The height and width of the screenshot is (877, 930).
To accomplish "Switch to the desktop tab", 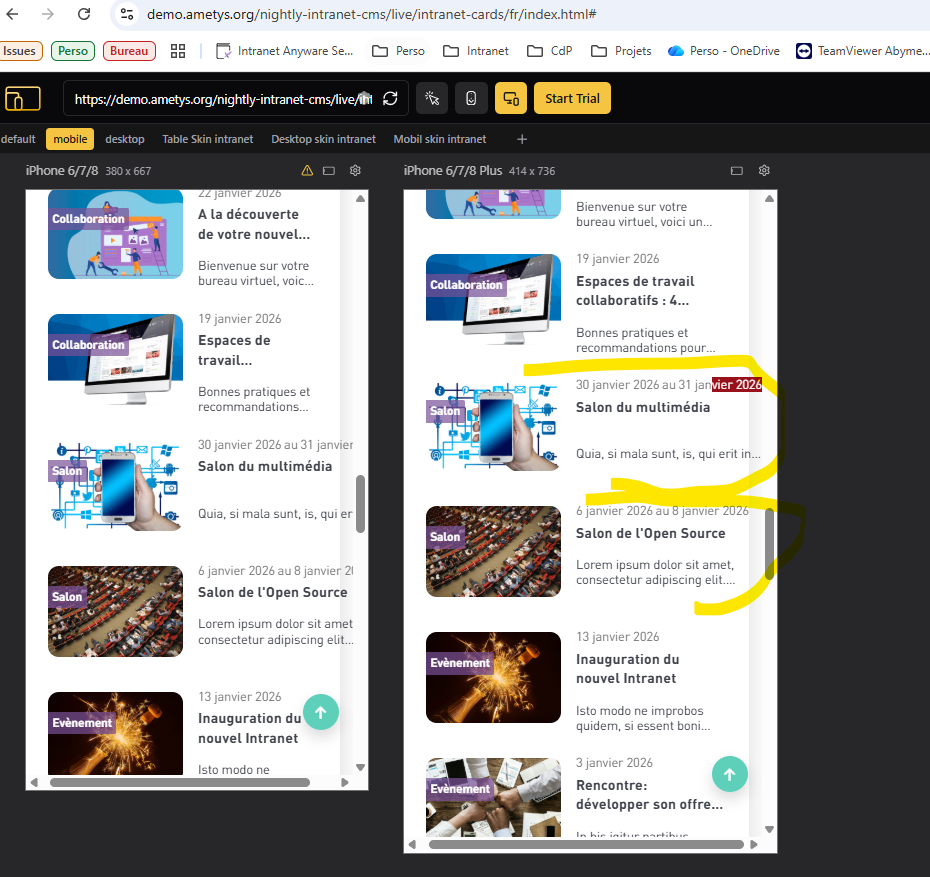I will (125, 139).
